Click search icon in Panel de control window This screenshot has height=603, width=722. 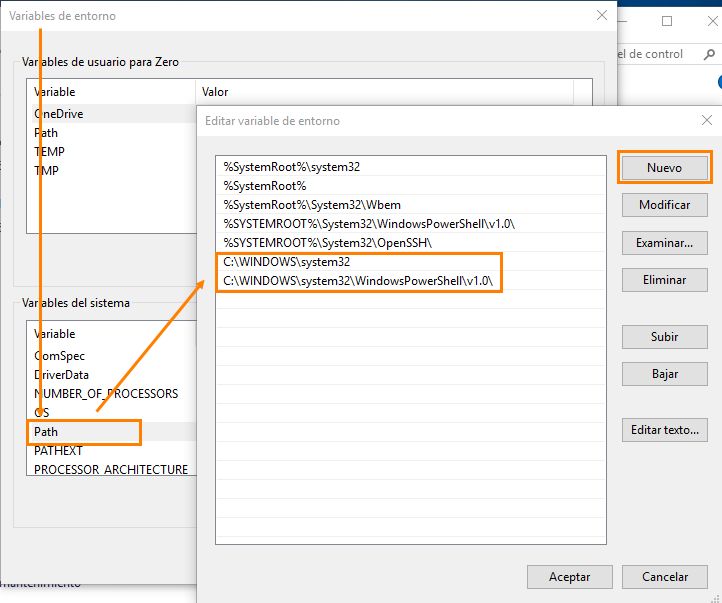pyautogui.click(x=710, y=54)
